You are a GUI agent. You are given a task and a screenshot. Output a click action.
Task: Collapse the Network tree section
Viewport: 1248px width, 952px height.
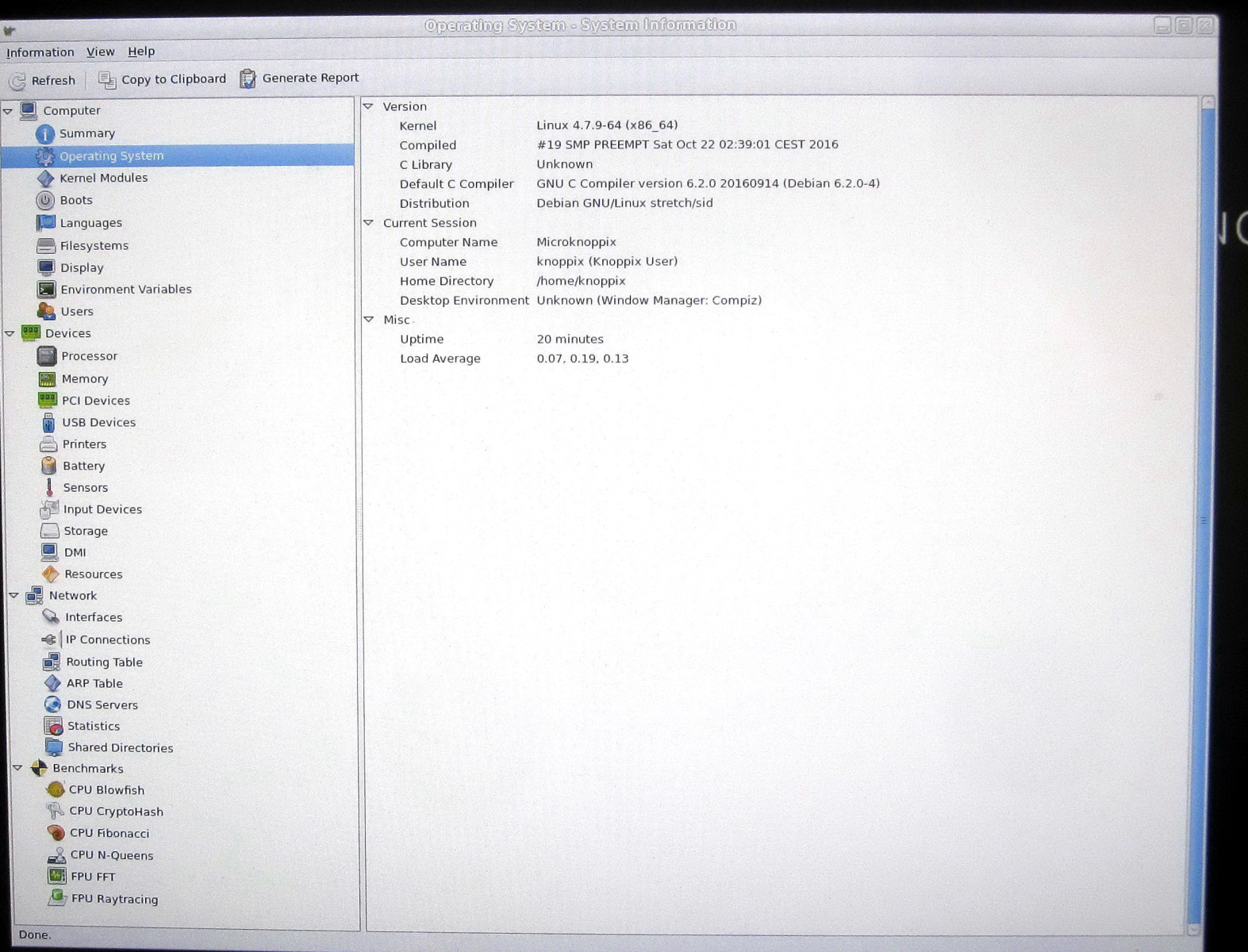tap(13, 595)
